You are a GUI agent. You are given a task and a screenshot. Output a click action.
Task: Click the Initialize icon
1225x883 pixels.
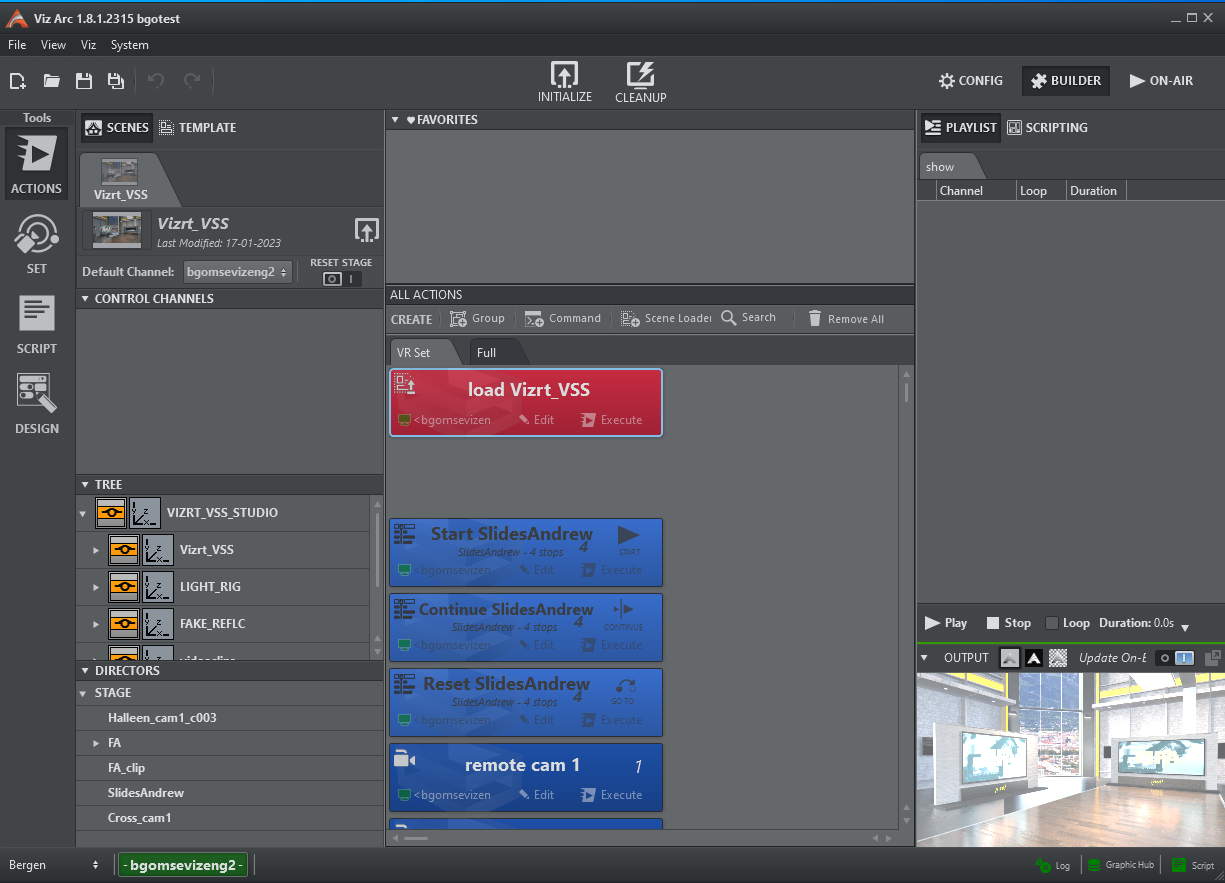[564, 75]
